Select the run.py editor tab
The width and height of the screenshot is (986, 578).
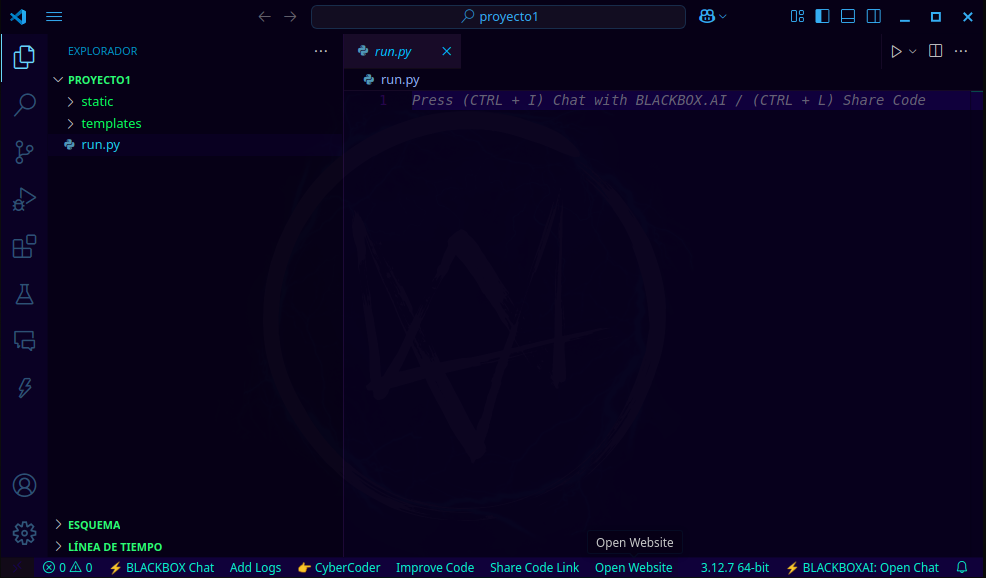(x=392, y=51)
